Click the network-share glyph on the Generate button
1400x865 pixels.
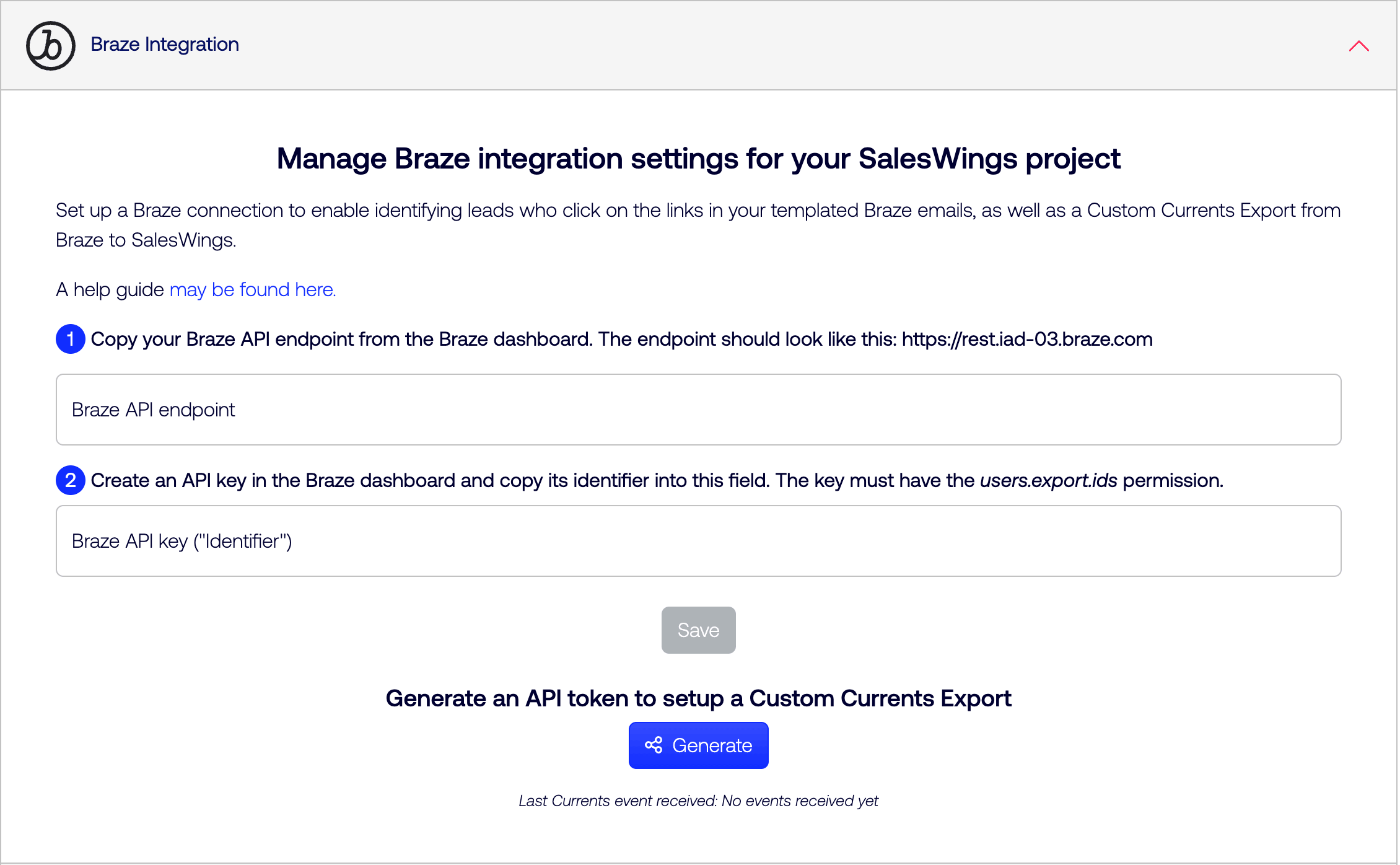652,745
